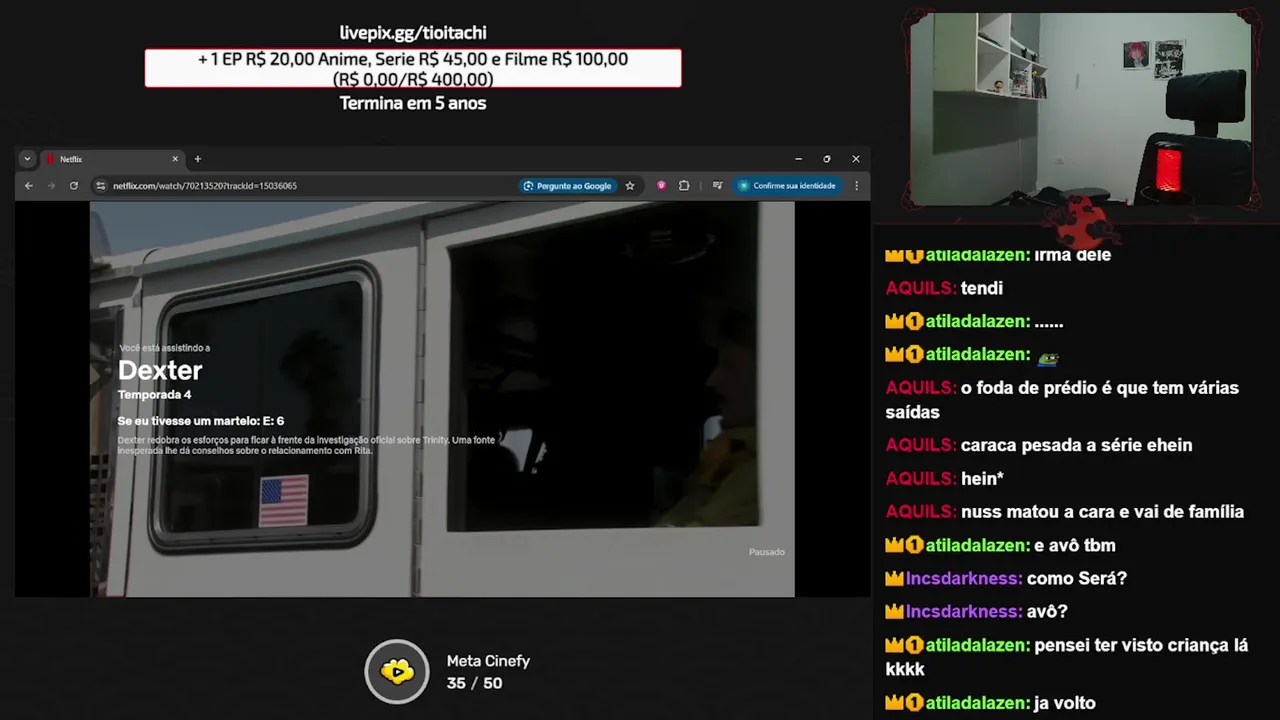Viewport: 1280px width, 720px height.
Task: Open the tab search dropdown in Chrome
Action: click(27, 159)
